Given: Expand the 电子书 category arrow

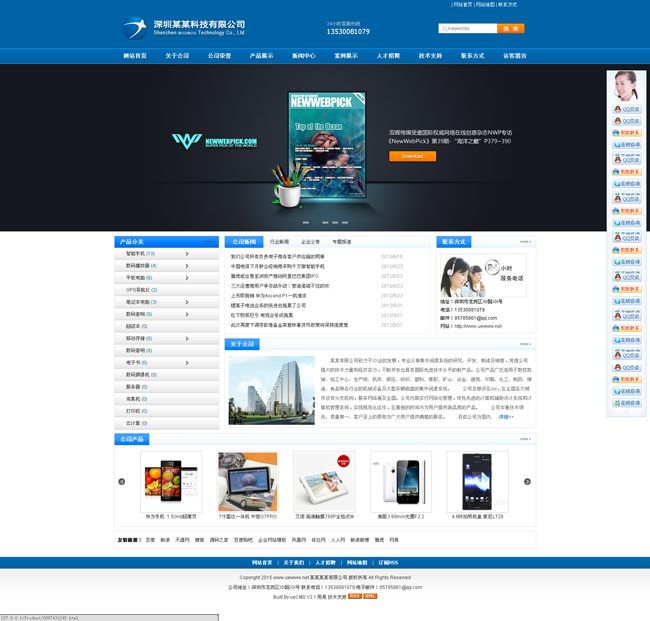Looking at the screenshot, I should (187, 363).
